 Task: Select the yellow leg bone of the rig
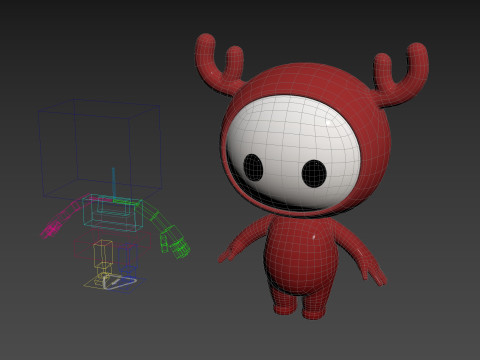coord(102,253)
